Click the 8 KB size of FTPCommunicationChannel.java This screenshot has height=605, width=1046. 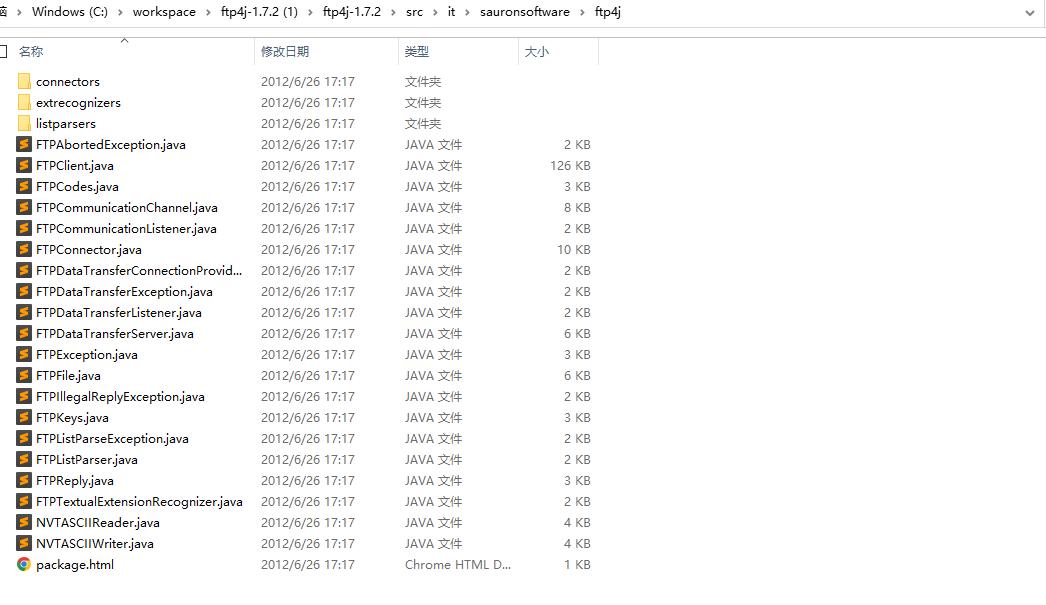pyautogui.click(x=577, y=207)
